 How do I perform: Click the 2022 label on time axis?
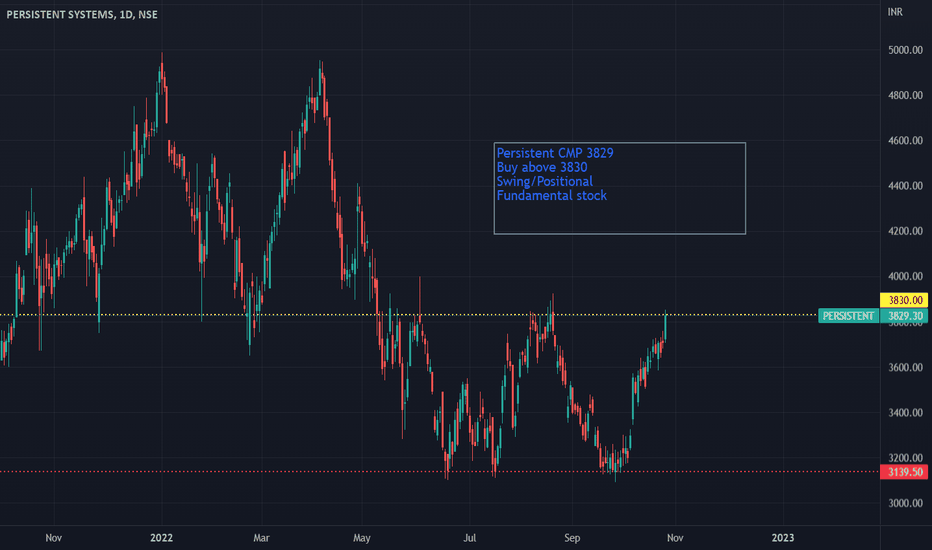[x=161, y=538]
